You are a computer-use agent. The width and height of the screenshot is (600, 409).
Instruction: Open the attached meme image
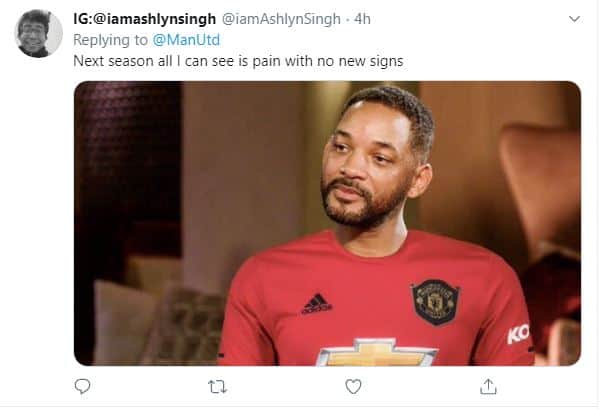tap(327, 222)
